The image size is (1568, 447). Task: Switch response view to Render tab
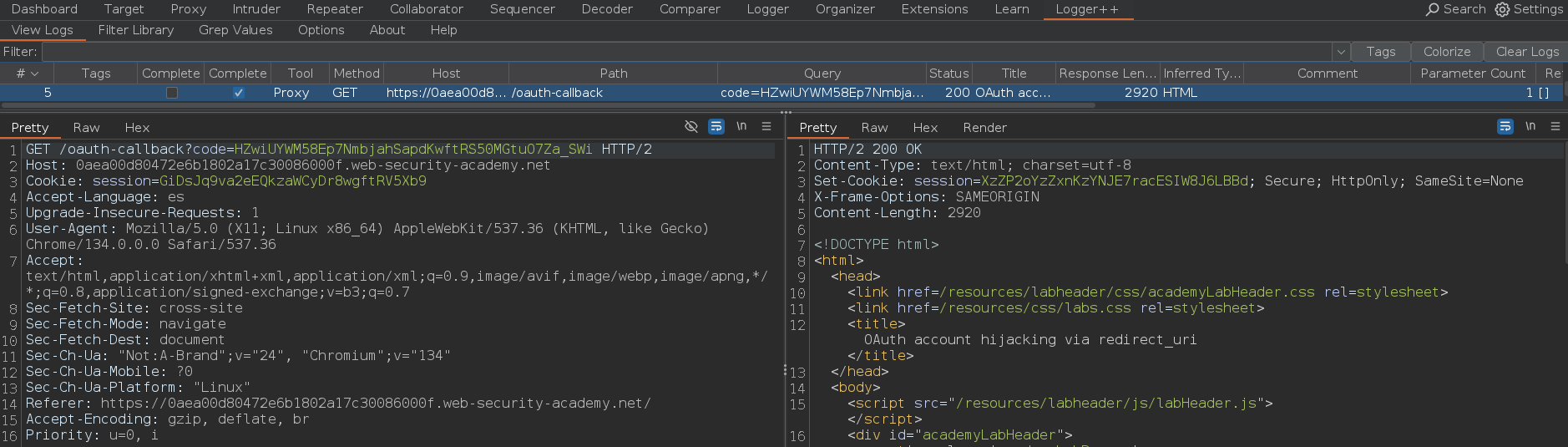click(984, 128)
